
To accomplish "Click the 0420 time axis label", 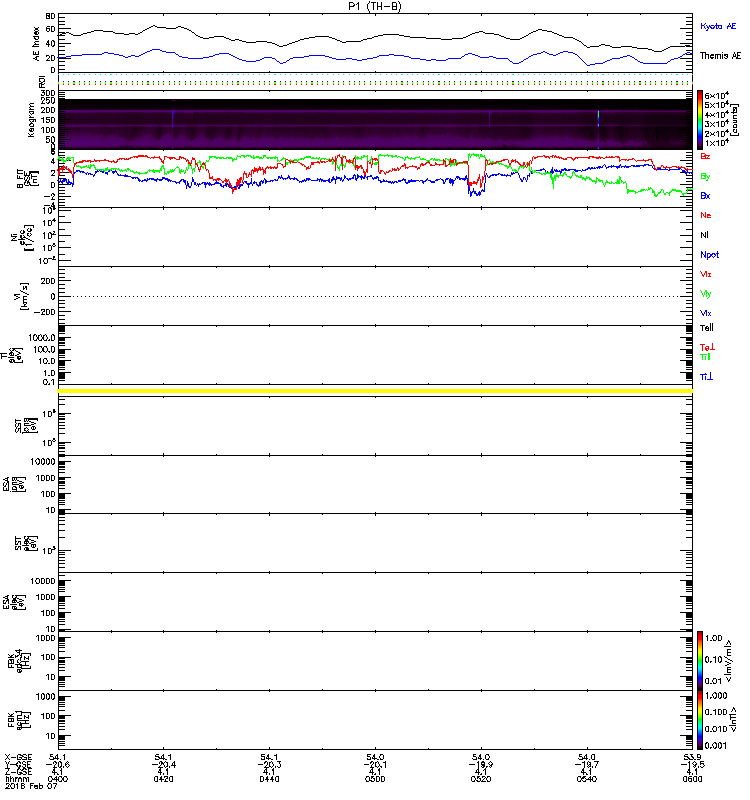I will 163,779.
